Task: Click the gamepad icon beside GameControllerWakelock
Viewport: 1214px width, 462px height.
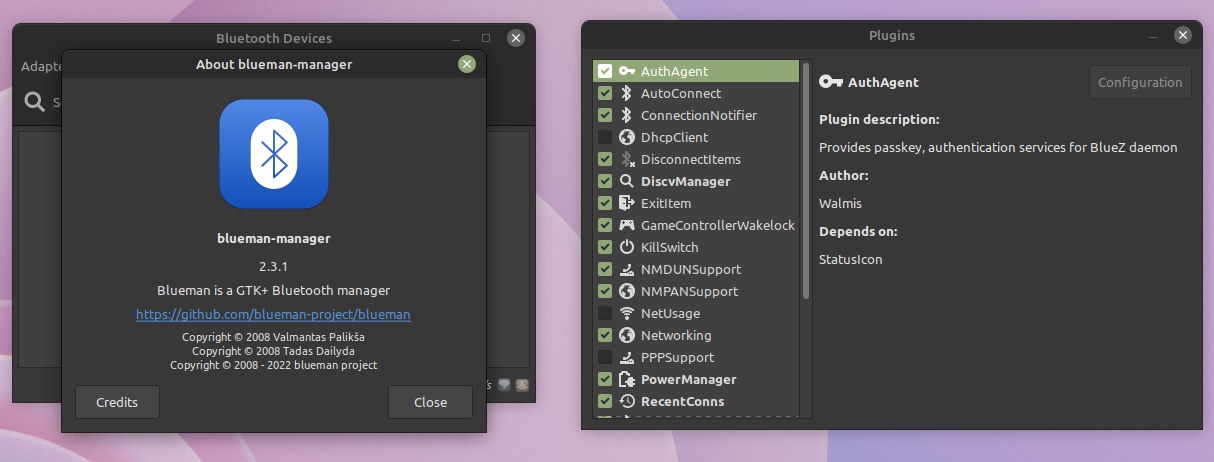Action: click(x=627, y=225)
